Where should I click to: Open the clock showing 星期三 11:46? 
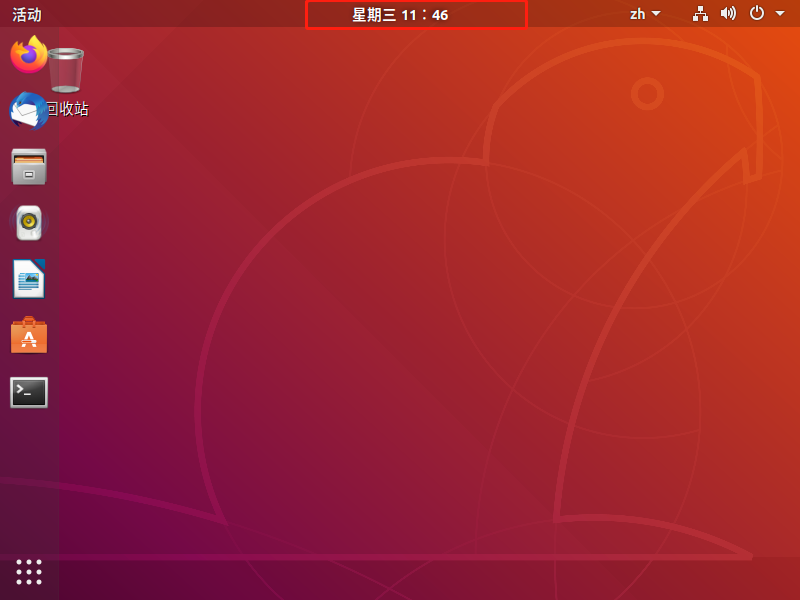click(x=400, y=15)
